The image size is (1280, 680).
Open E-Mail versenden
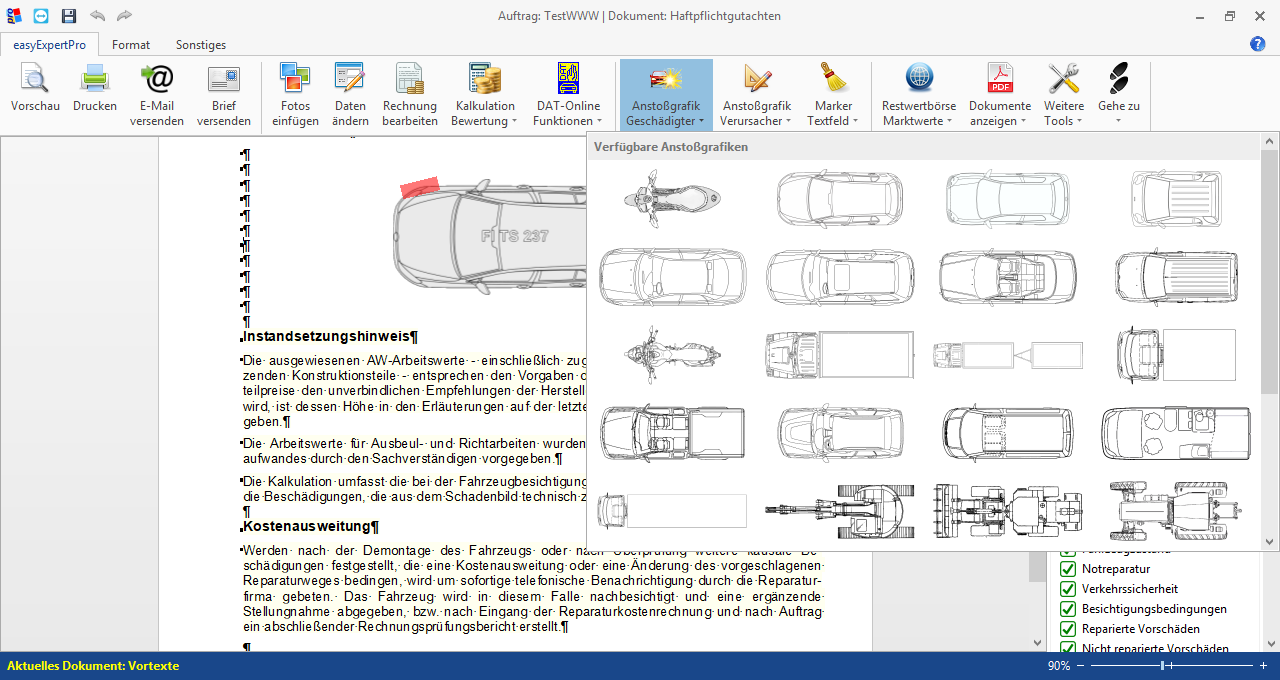157,95
